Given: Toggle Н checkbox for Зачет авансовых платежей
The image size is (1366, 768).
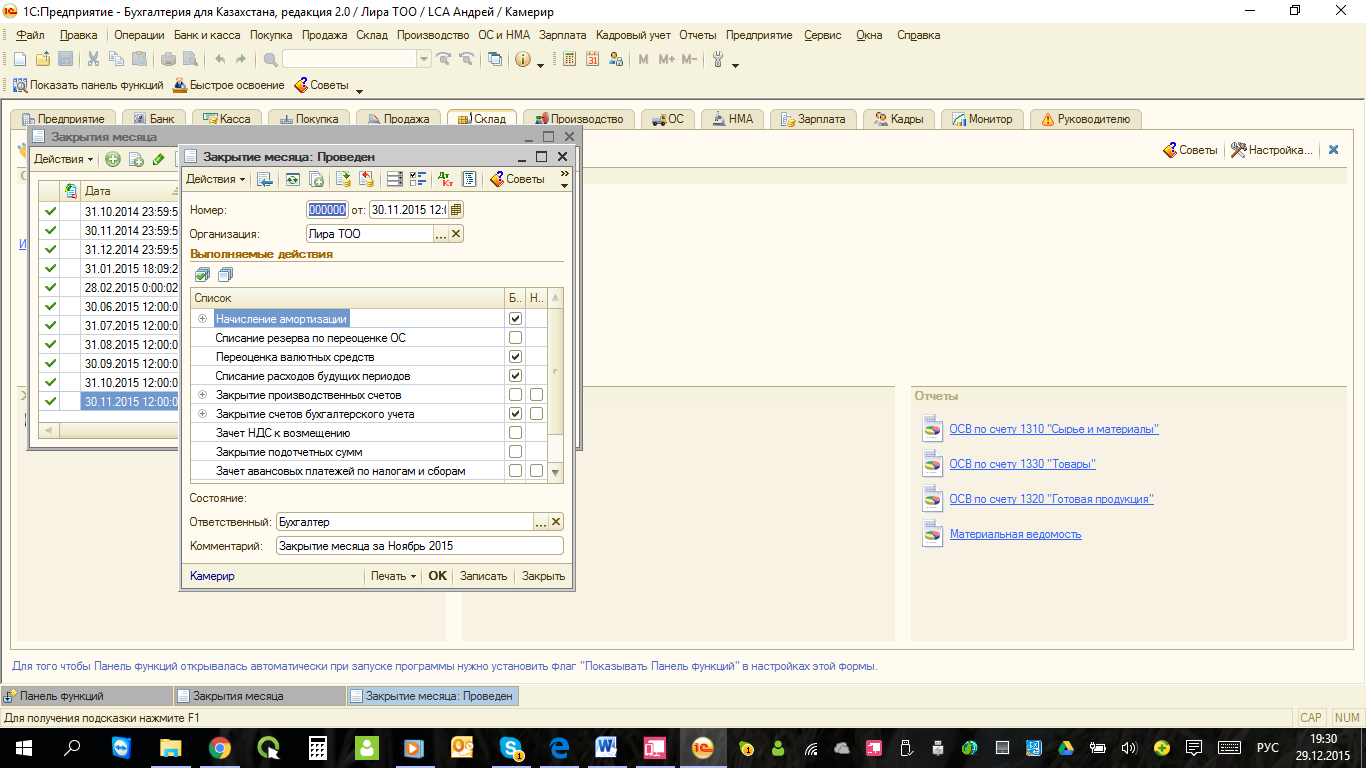Looking at the screenshot, I should click(536, 471).
